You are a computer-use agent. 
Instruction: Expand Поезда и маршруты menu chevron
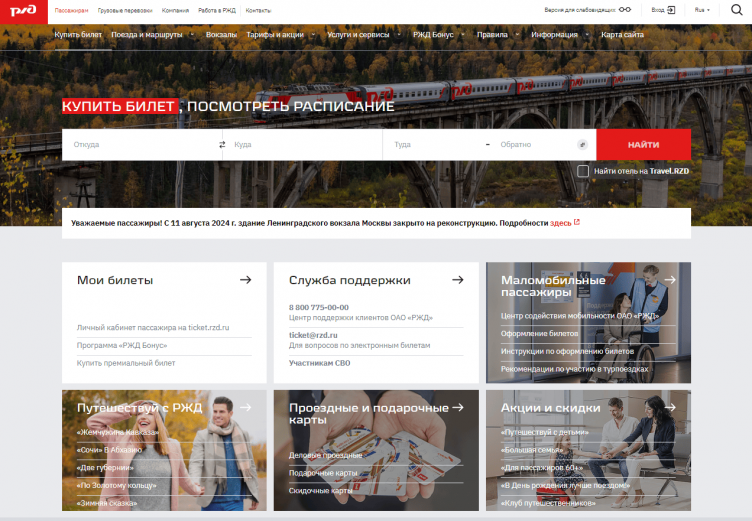tap(192, 35)
